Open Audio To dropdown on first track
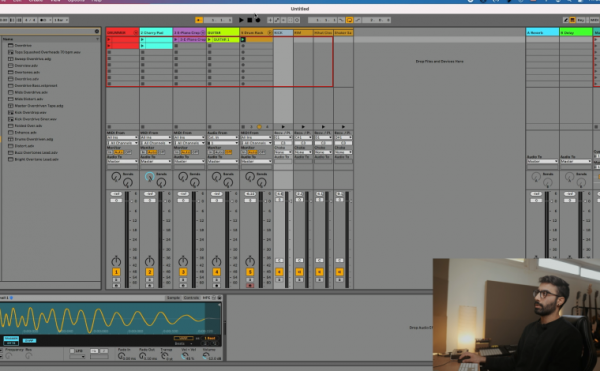Screen dimensions: 600x371 point(122,161)
